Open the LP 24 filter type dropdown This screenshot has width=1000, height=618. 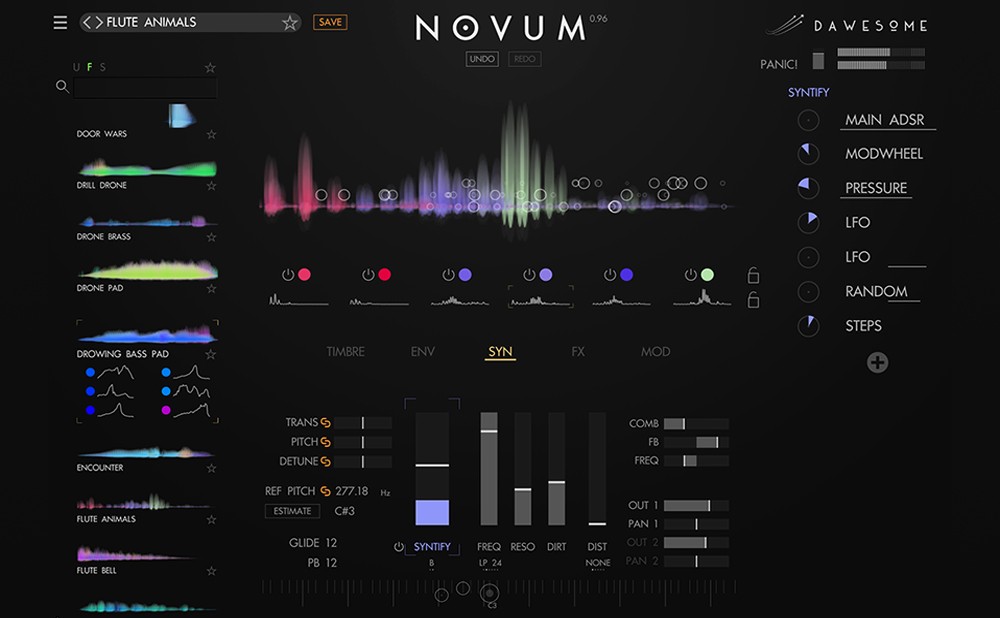(489, 563)
